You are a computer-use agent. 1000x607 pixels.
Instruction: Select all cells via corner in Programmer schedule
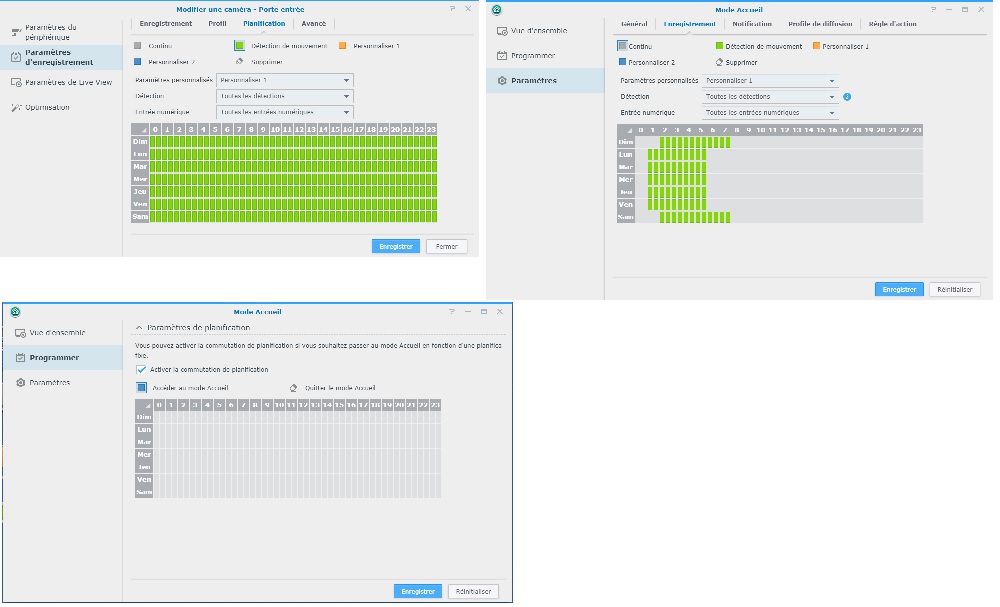point(144,405)
